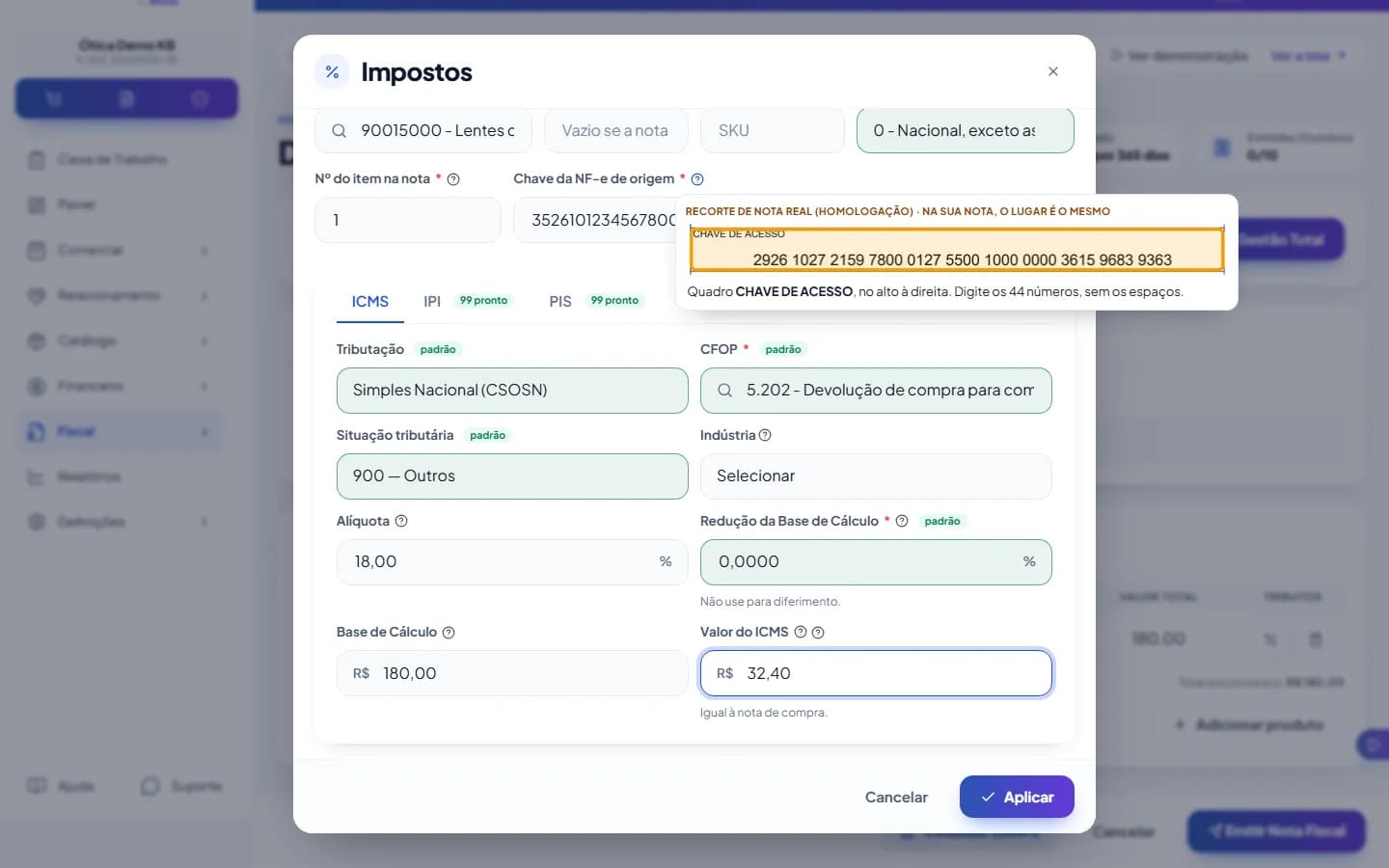Viewport: 1389px width, 868px height.
Task: Click the 'Vazio se a nota' input
Action: [616, 130]
